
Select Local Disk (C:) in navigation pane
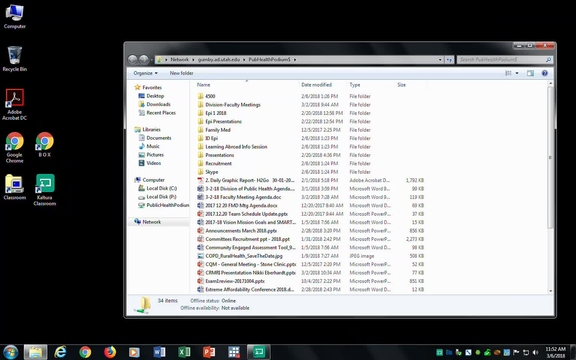click(157, 188)
